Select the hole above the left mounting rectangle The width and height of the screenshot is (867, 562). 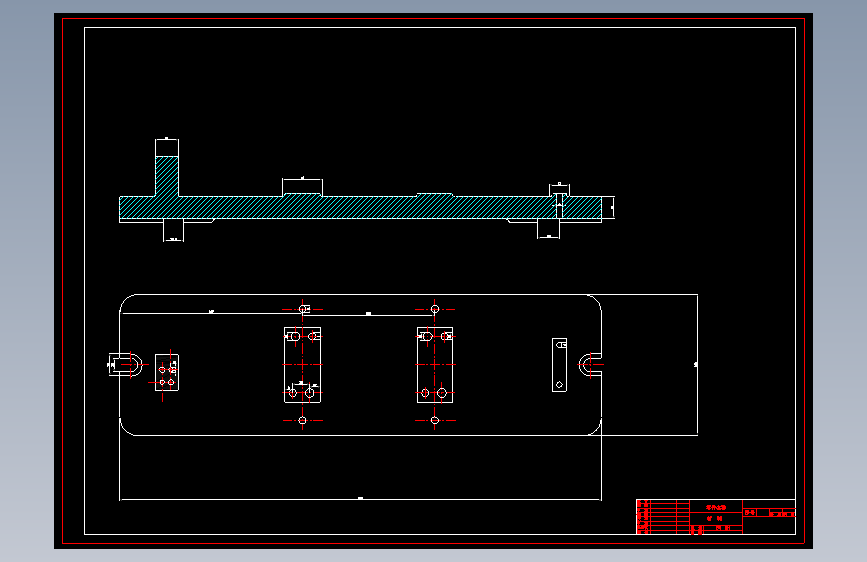302,309
